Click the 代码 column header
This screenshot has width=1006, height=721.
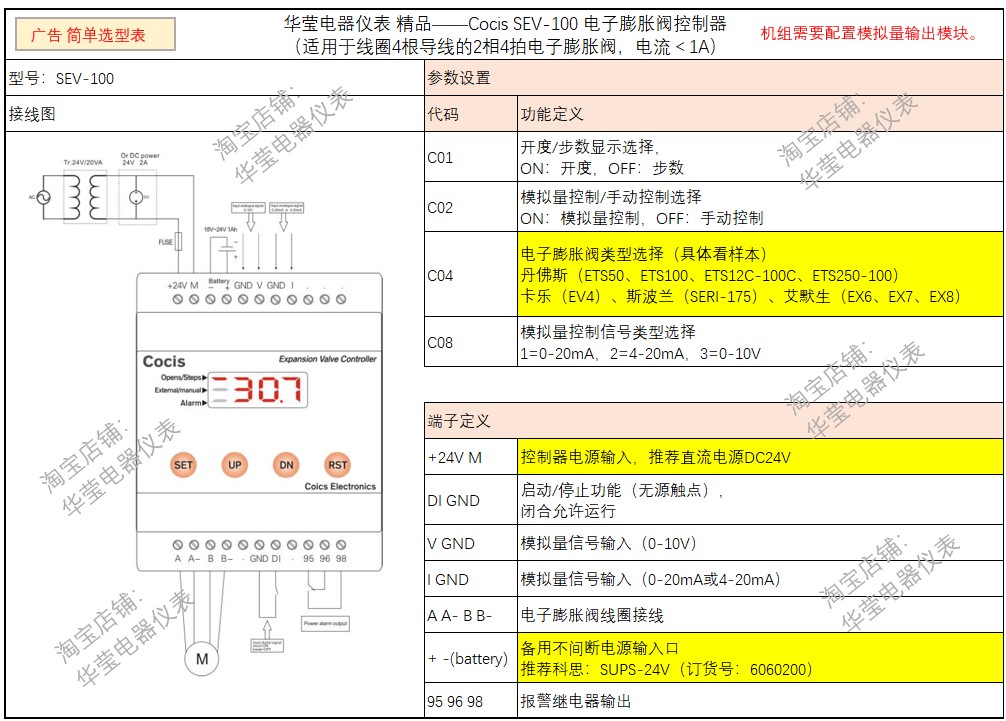(x=471, y=114)
